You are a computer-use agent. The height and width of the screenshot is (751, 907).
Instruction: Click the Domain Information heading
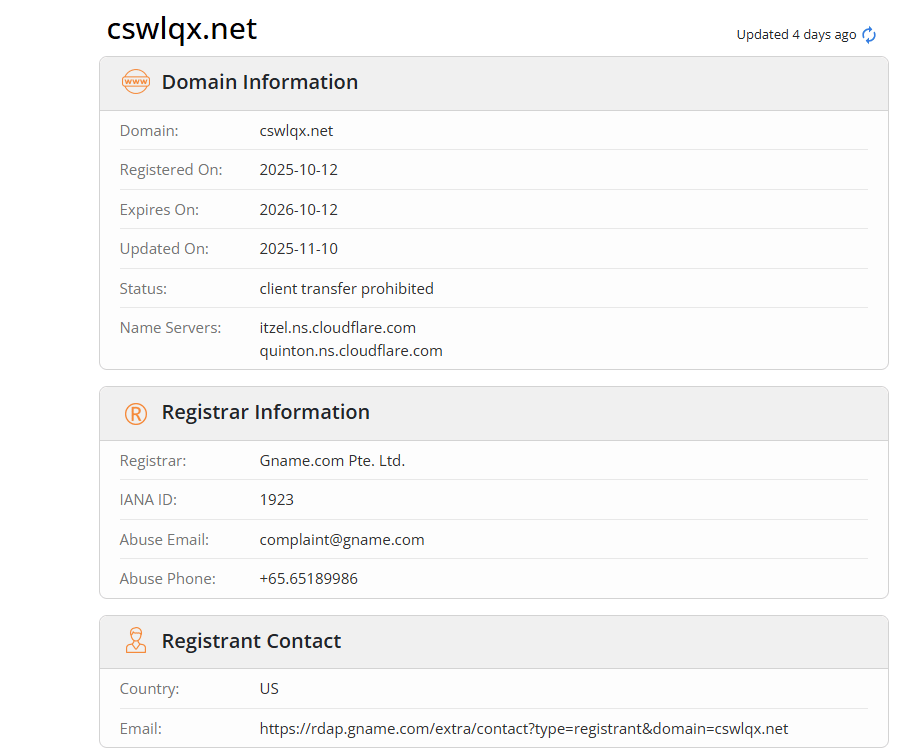pos(260,82)
